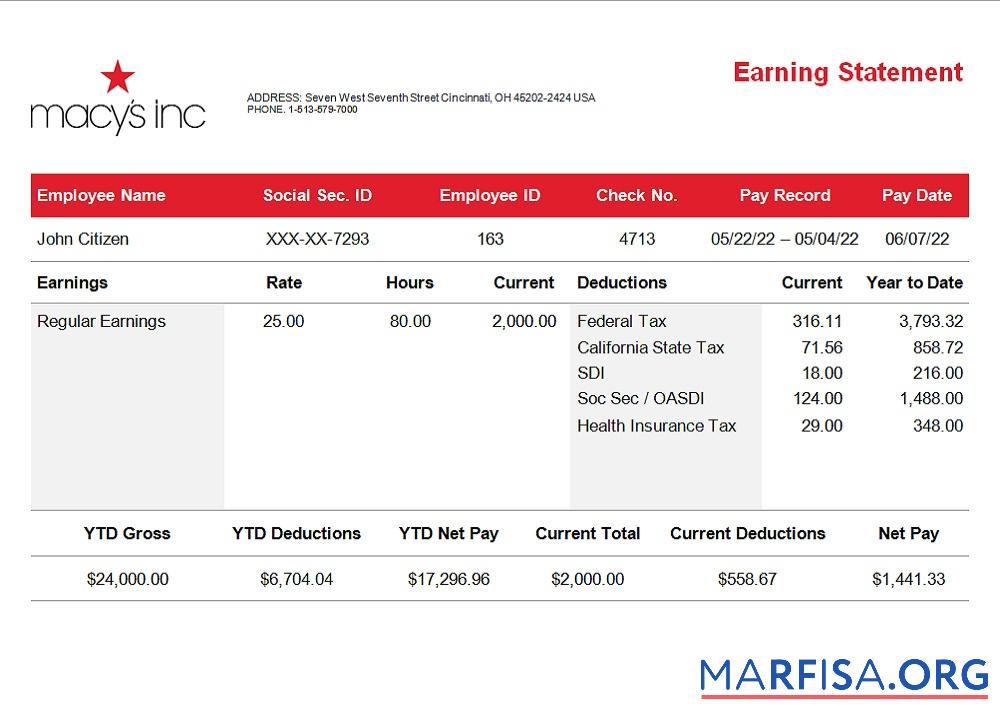Click the Earning Statement title

(847, 72)
